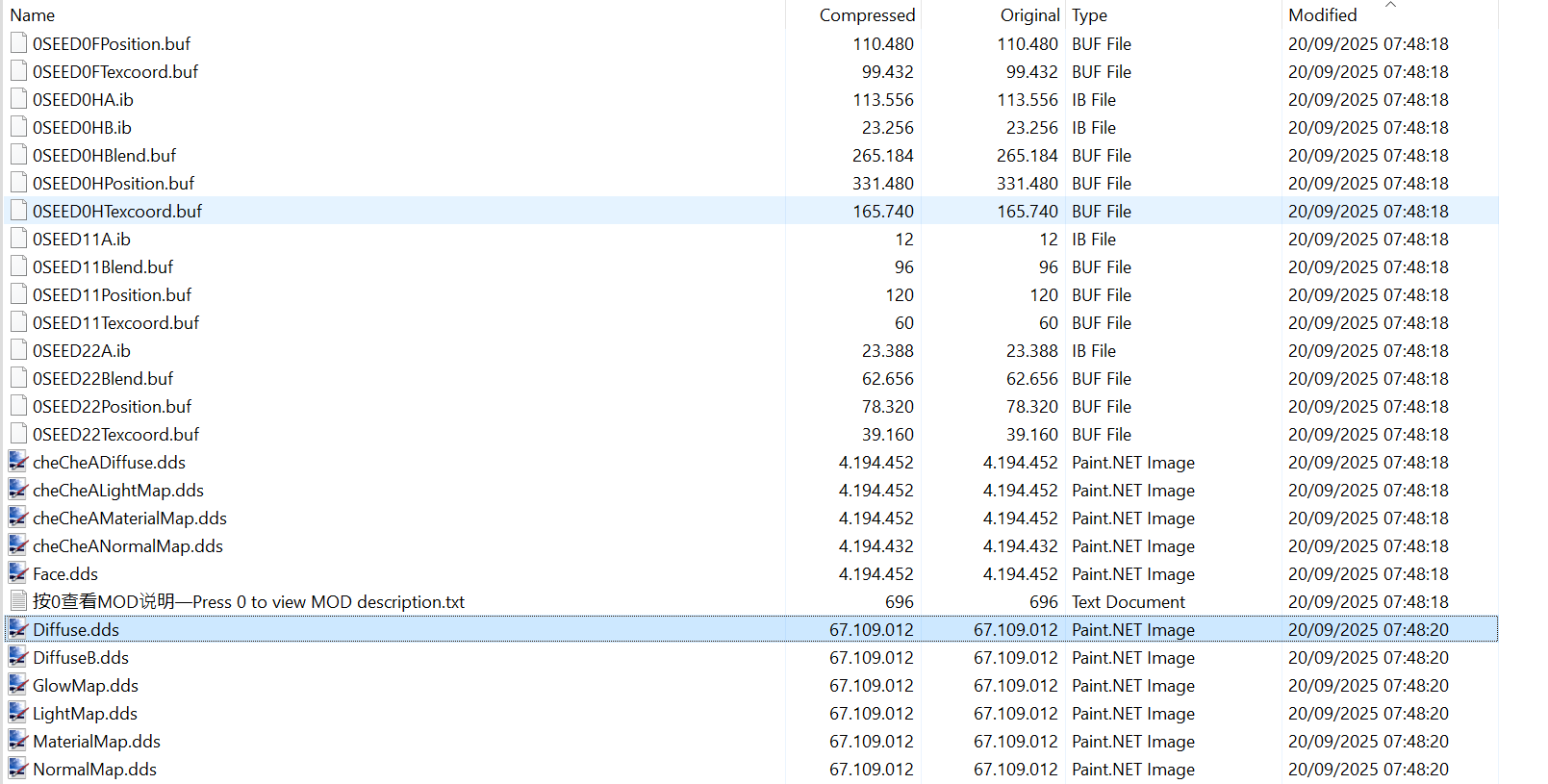Click the file icon of 0SEED22A.ib

[x=18, y=350]
